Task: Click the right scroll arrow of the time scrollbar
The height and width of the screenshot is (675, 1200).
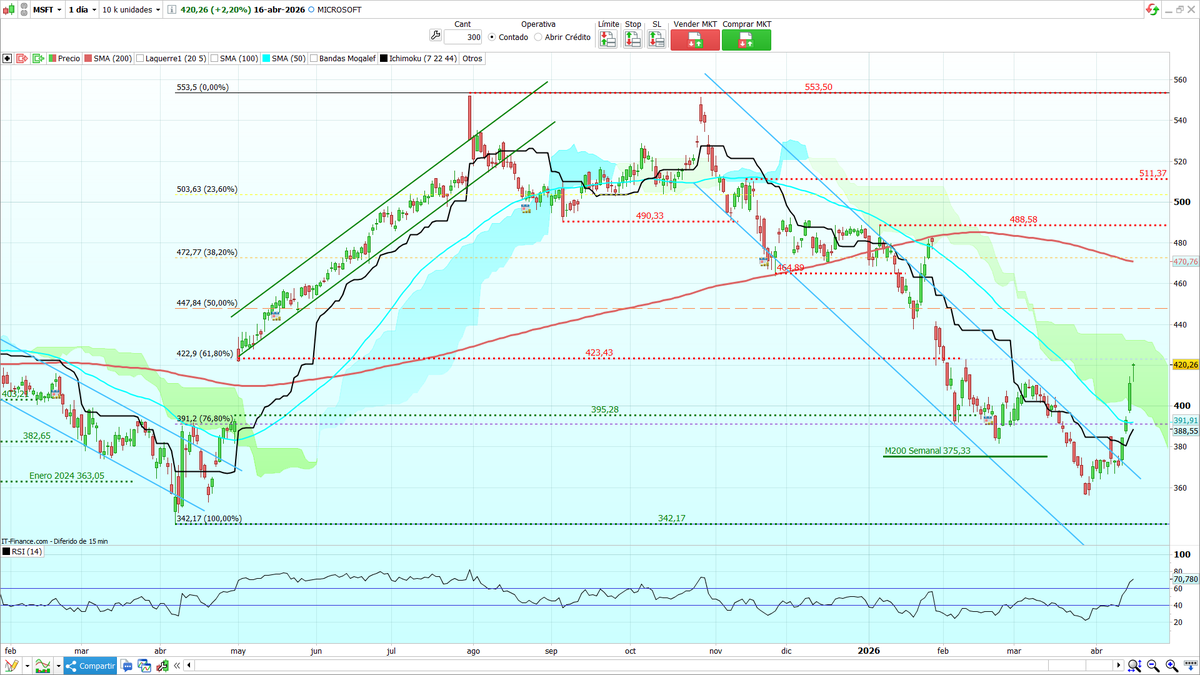Action: click(x=1120, y=665)
